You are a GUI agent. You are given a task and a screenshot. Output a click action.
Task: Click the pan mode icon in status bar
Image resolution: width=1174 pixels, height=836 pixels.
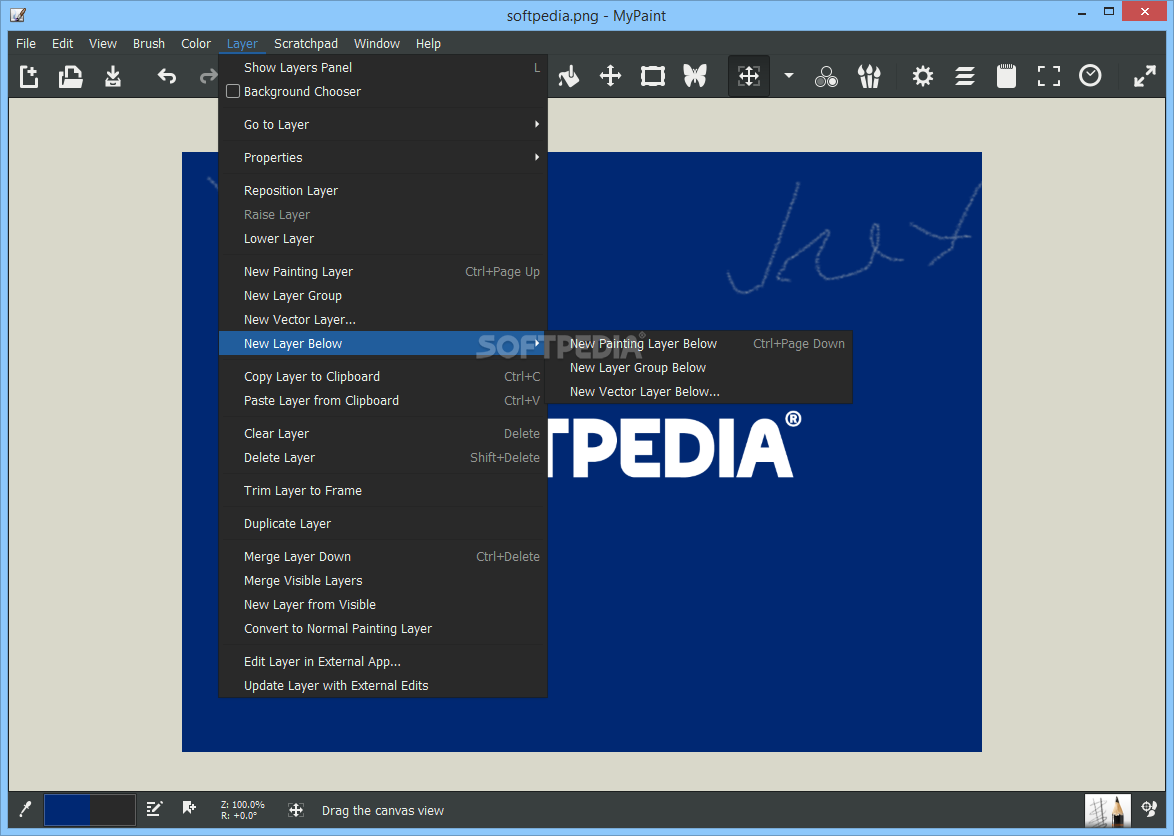296,810
